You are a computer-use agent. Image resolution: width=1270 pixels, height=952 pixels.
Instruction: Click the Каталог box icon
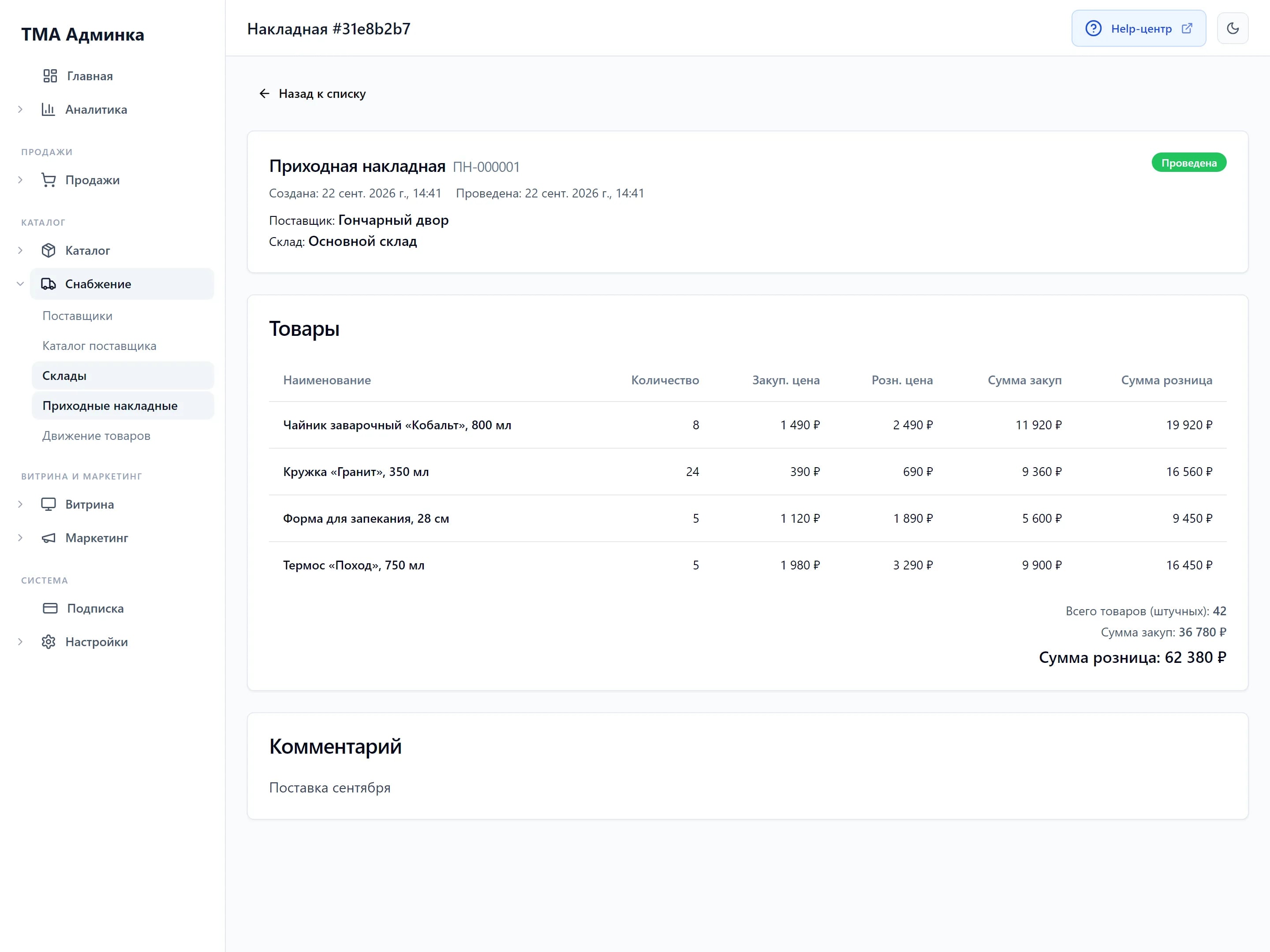pyautogui.click(x=48, y=250)
